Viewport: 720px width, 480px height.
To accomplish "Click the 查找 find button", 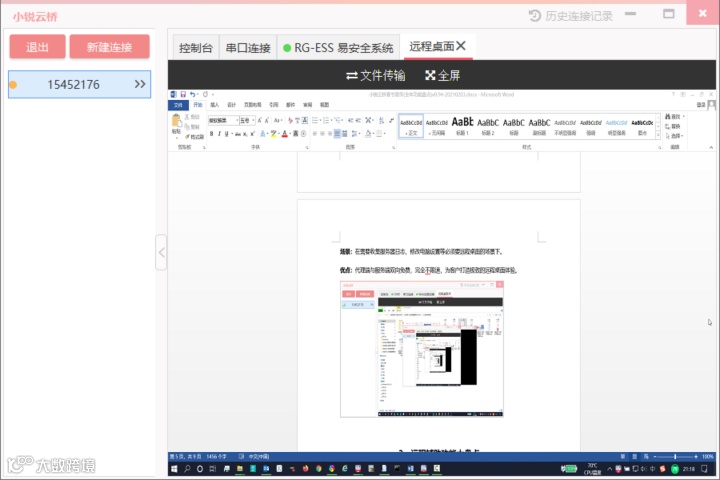I will tap(675, 117).
